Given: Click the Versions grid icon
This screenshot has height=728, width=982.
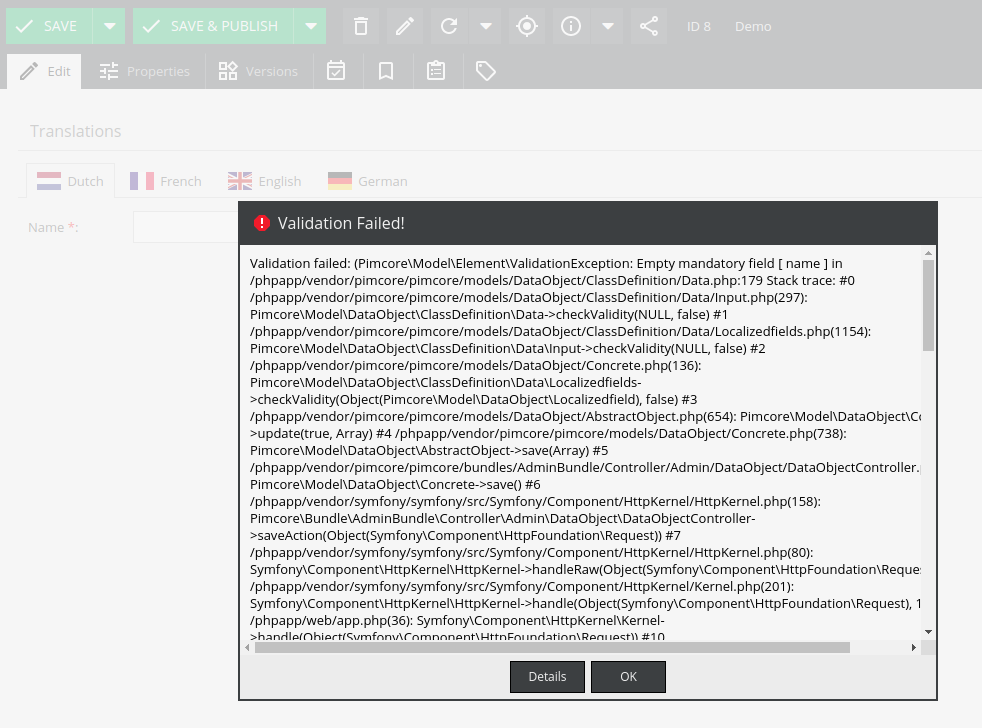Looking at the screenshot, I should (x=228, y=71).
